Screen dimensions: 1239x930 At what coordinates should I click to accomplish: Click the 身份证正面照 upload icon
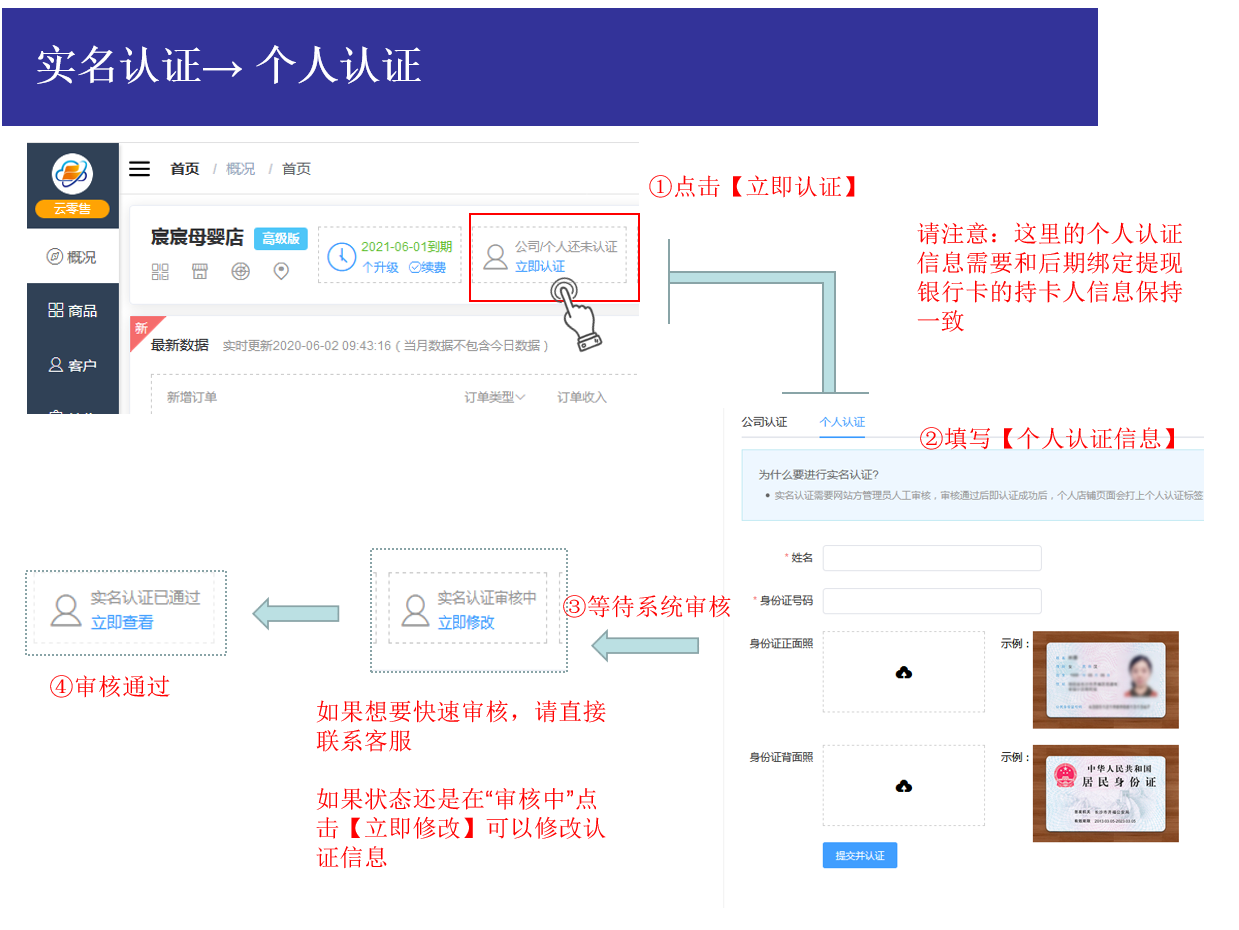point(904,672)
